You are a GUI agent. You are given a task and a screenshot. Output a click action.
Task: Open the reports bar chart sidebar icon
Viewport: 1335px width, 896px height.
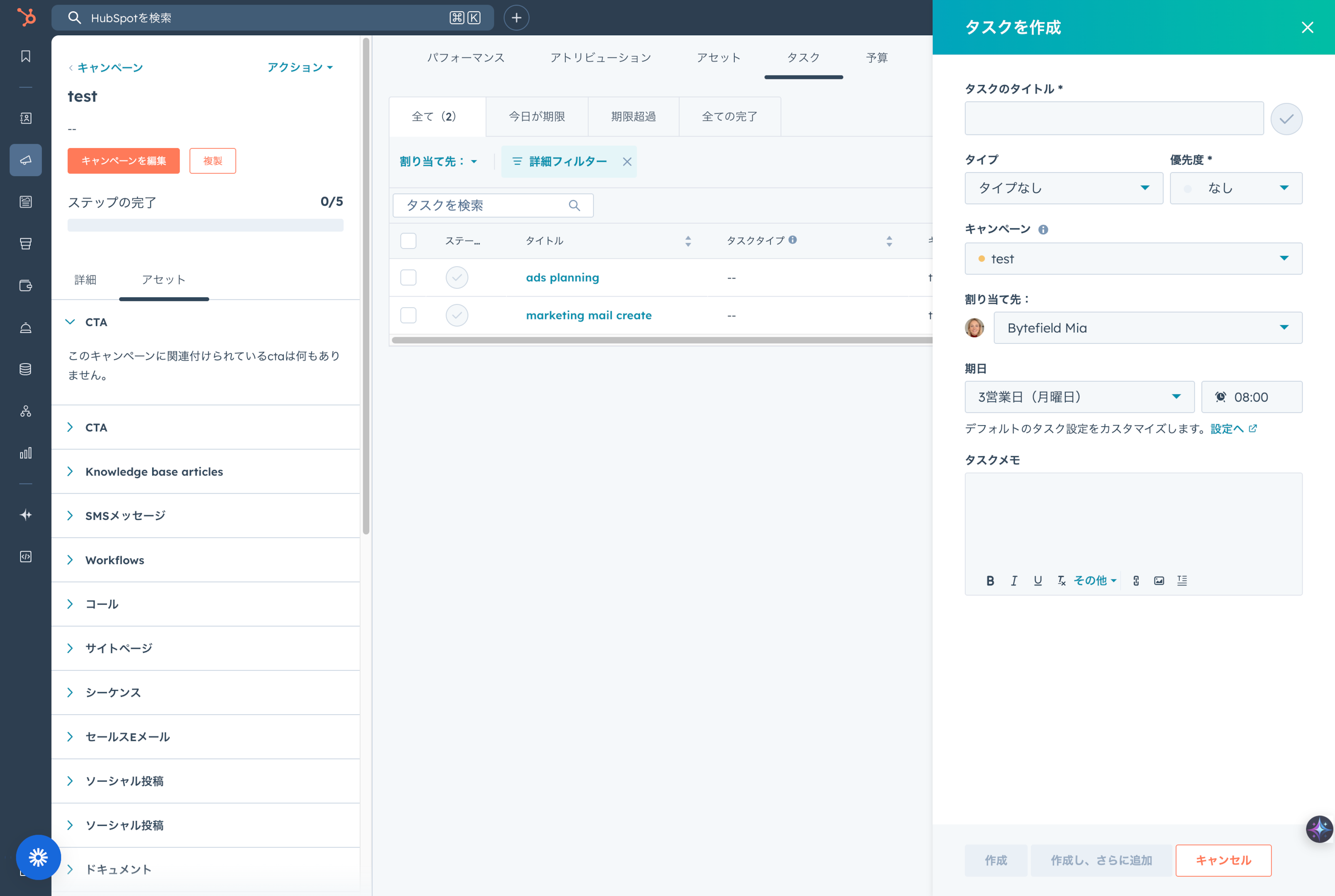pyautogui.click(x=26, y=453)
